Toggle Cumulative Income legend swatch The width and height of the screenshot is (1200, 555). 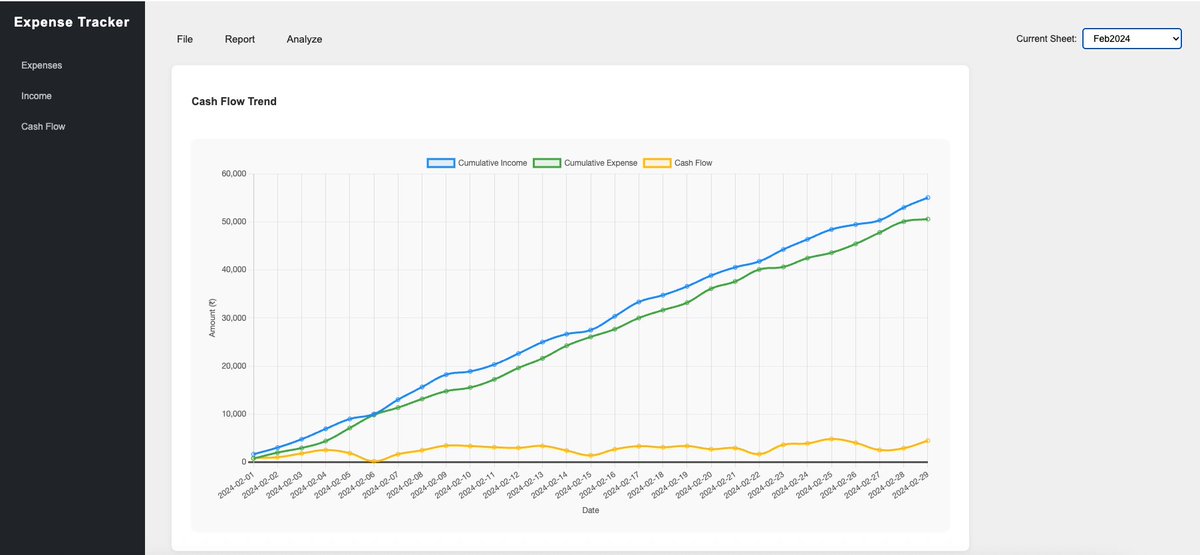point(441,162)
